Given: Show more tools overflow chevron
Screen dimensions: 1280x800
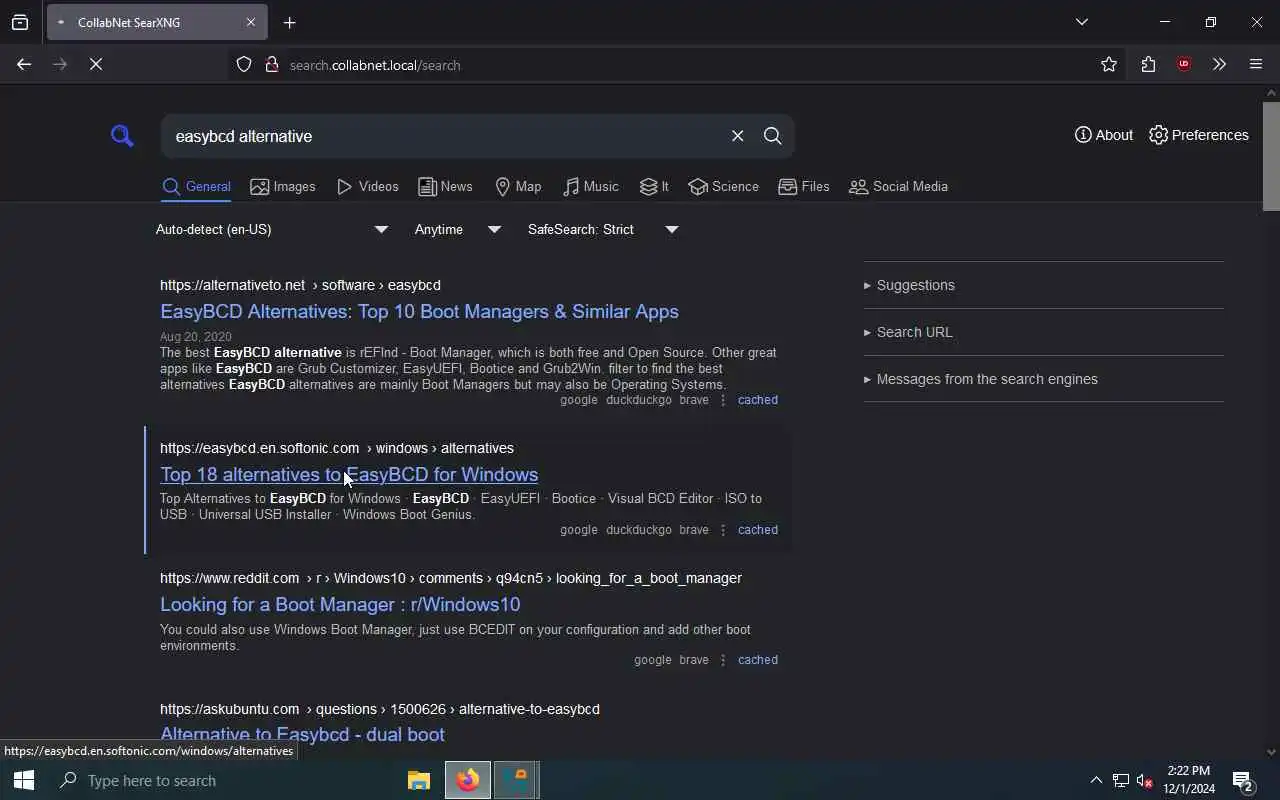Looking at the screenshot, I should (x=1219, y=64).
